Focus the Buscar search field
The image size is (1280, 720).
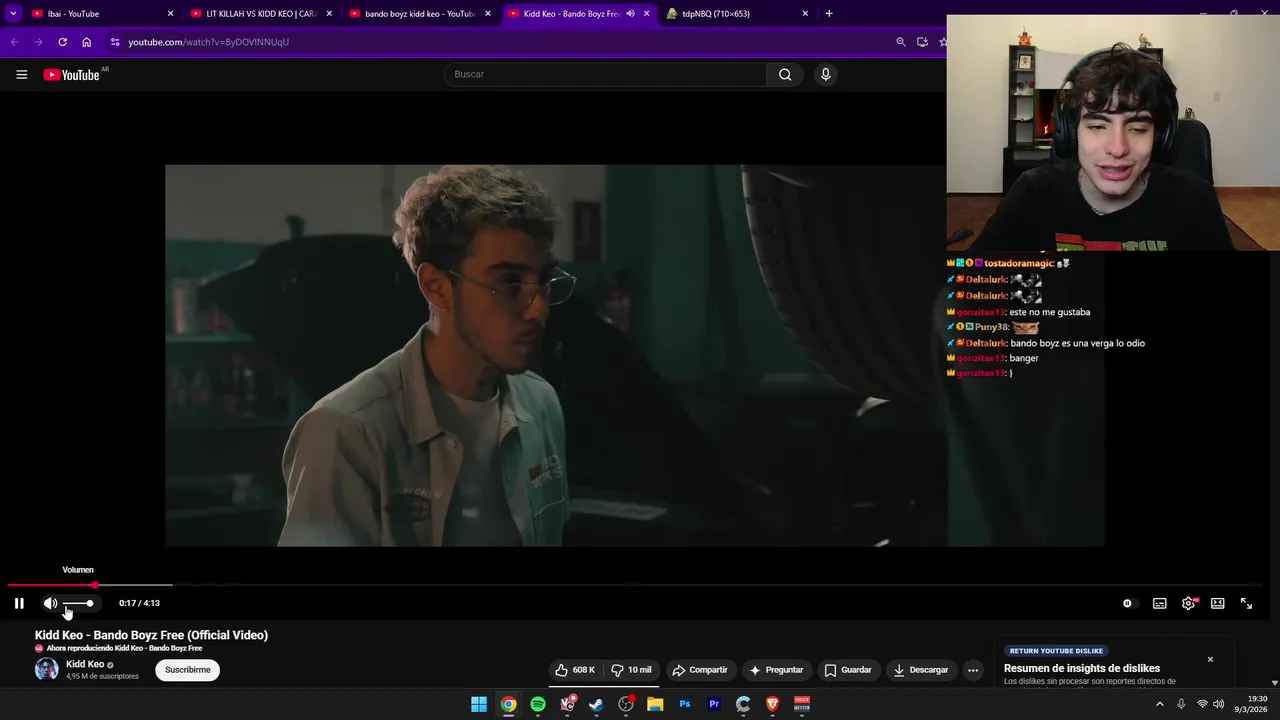[x=605, y=74]
